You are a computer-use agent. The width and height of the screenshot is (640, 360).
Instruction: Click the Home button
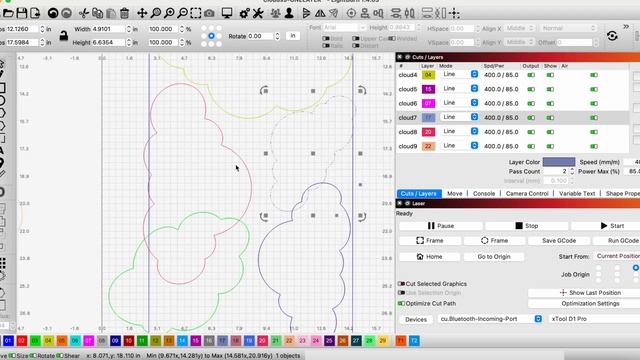(429, 257)
